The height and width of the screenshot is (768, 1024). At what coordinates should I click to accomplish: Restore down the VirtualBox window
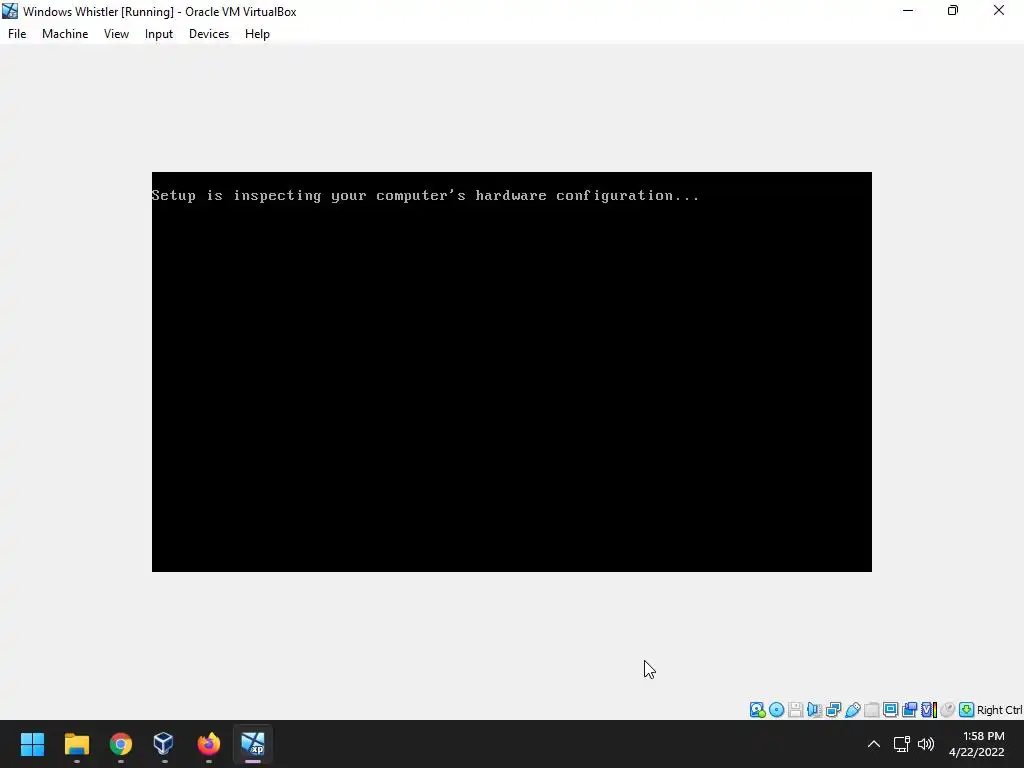pyautogui.click(x=953, y=10)
